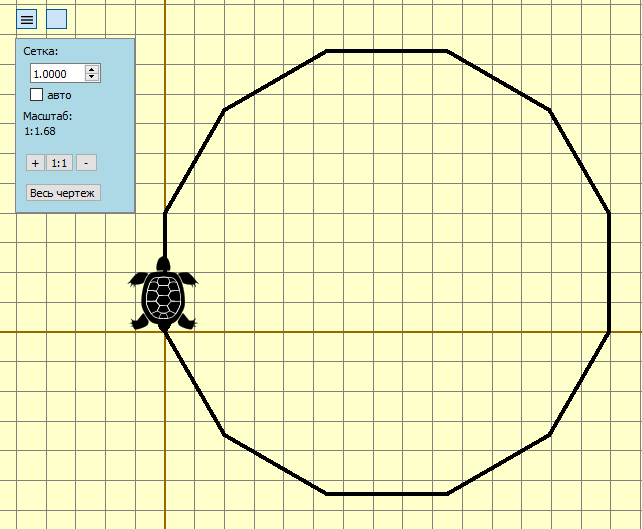Click the scale value 1:1.68
642x529 pixels.
40,131
